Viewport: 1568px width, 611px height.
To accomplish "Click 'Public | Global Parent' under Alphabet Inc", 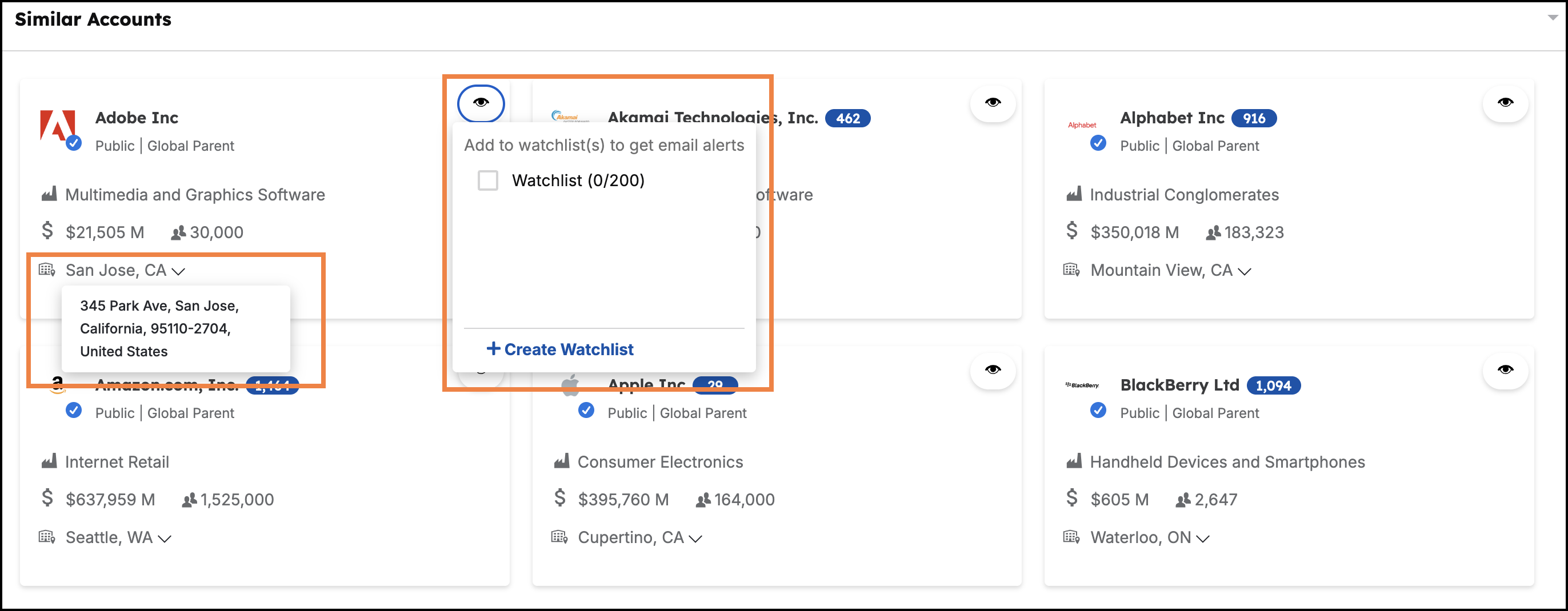I will 1189,146.
